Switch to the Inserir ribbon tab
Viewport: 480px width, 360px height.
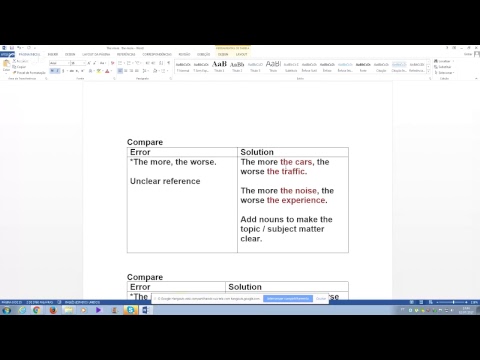point(53,54)
